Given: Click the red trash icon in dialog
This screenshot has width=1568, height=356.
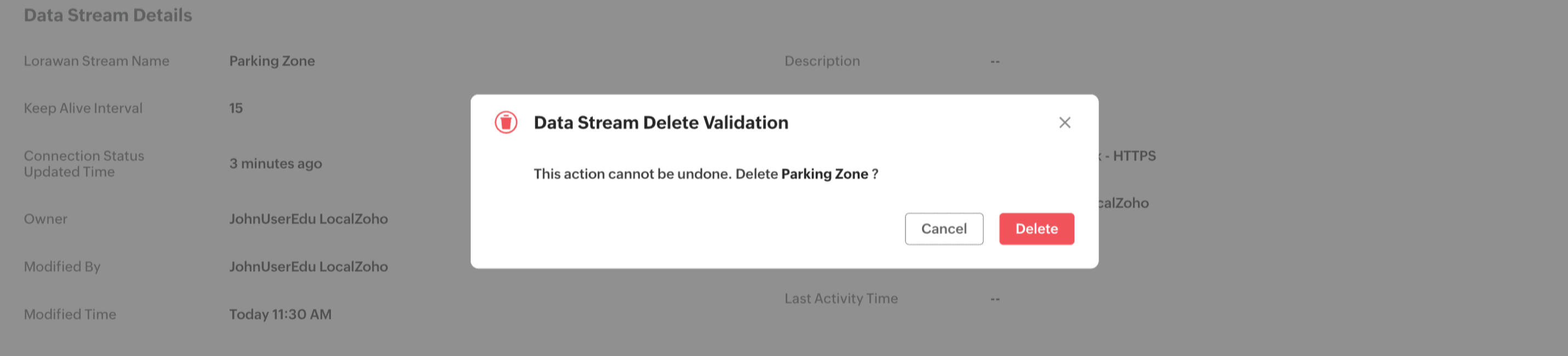Looking at the screenshot, I should pyautogui.click(x=505, y=122).
